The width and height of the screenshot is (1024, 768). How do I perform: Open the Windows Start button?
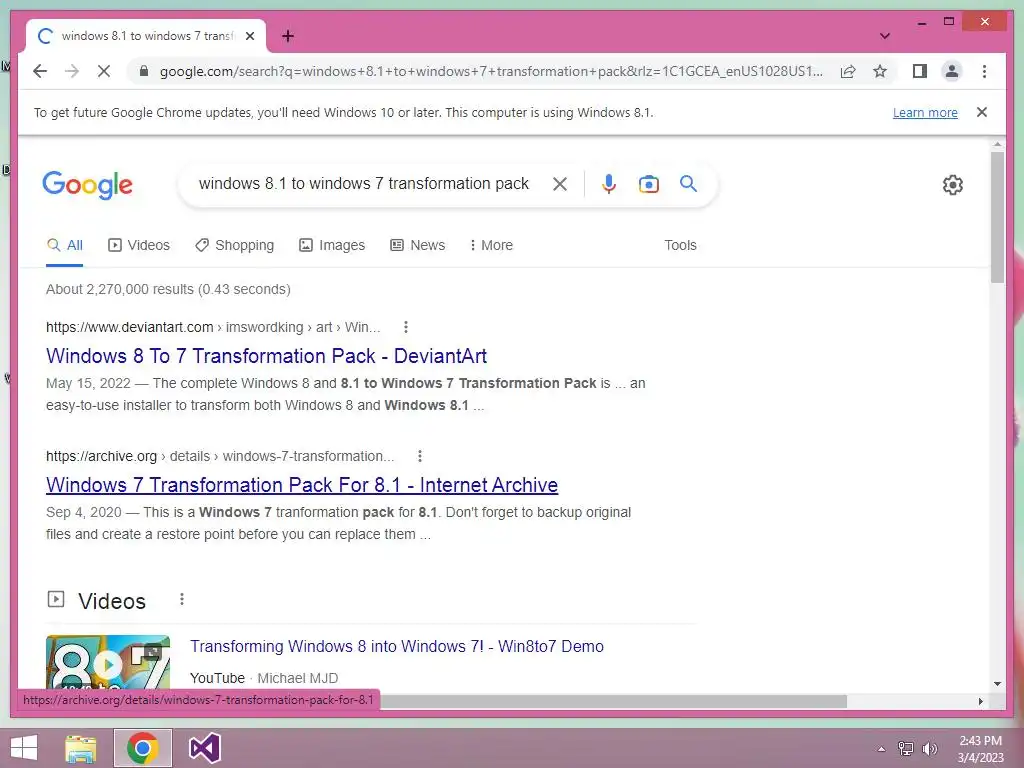click(24, 748)
